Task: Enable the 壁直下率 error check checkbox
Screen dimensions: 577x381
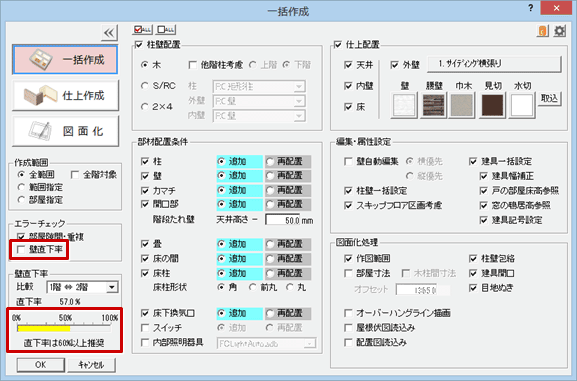Action: [21, 250]
